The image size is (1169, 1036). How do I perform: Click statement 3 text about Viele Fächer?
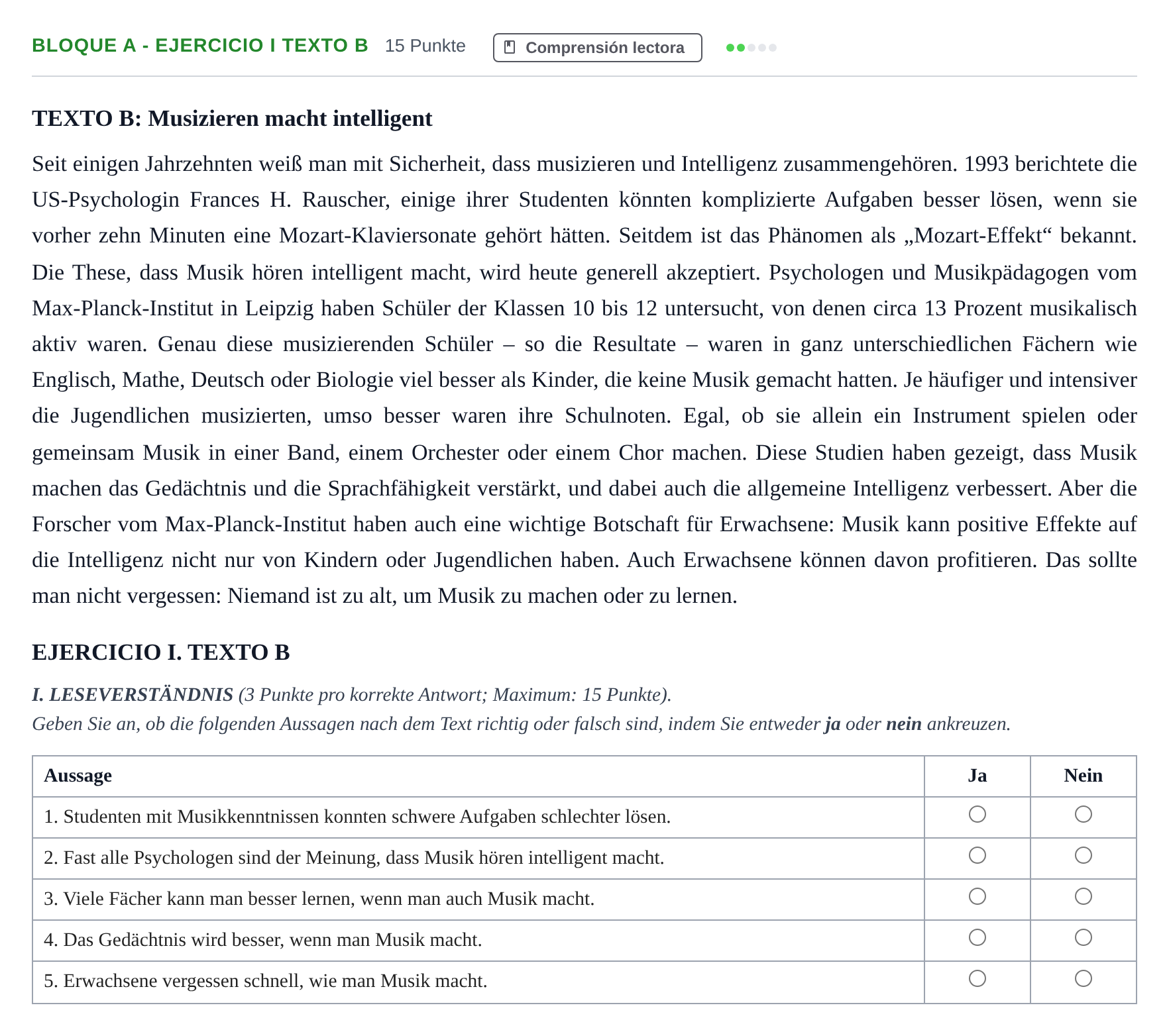pos(319,899)
